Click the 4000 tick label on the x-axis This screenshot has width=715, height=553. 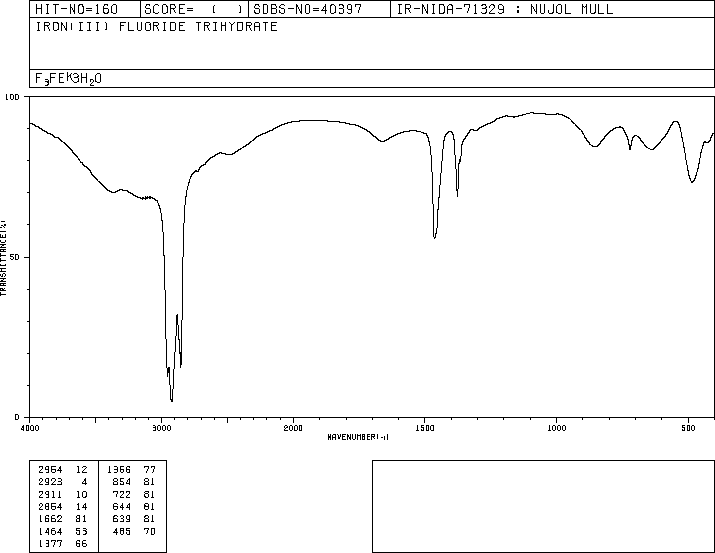(30, 428)
